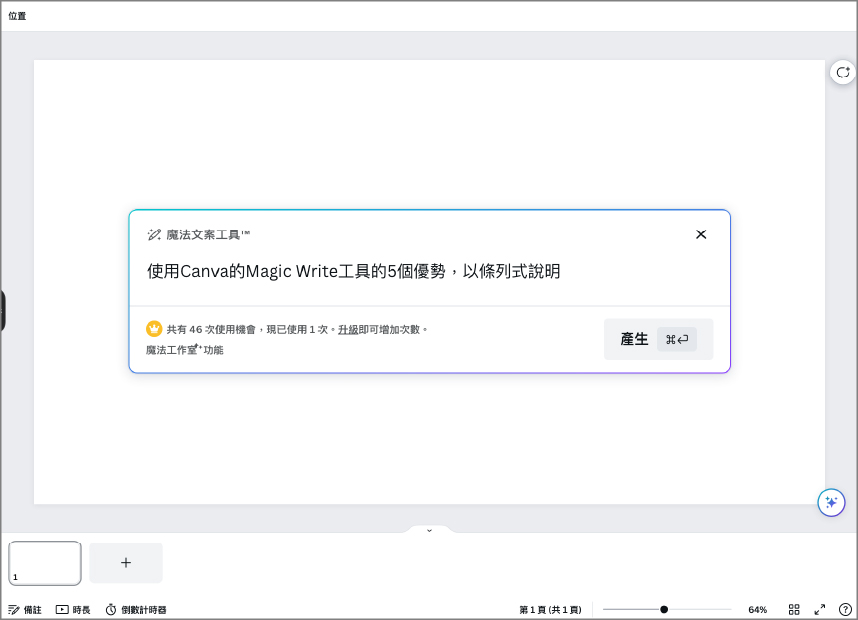Click the 位置 position button
Image resolution: width=858 pixels, height=620 pixels.
coord(17,16)
